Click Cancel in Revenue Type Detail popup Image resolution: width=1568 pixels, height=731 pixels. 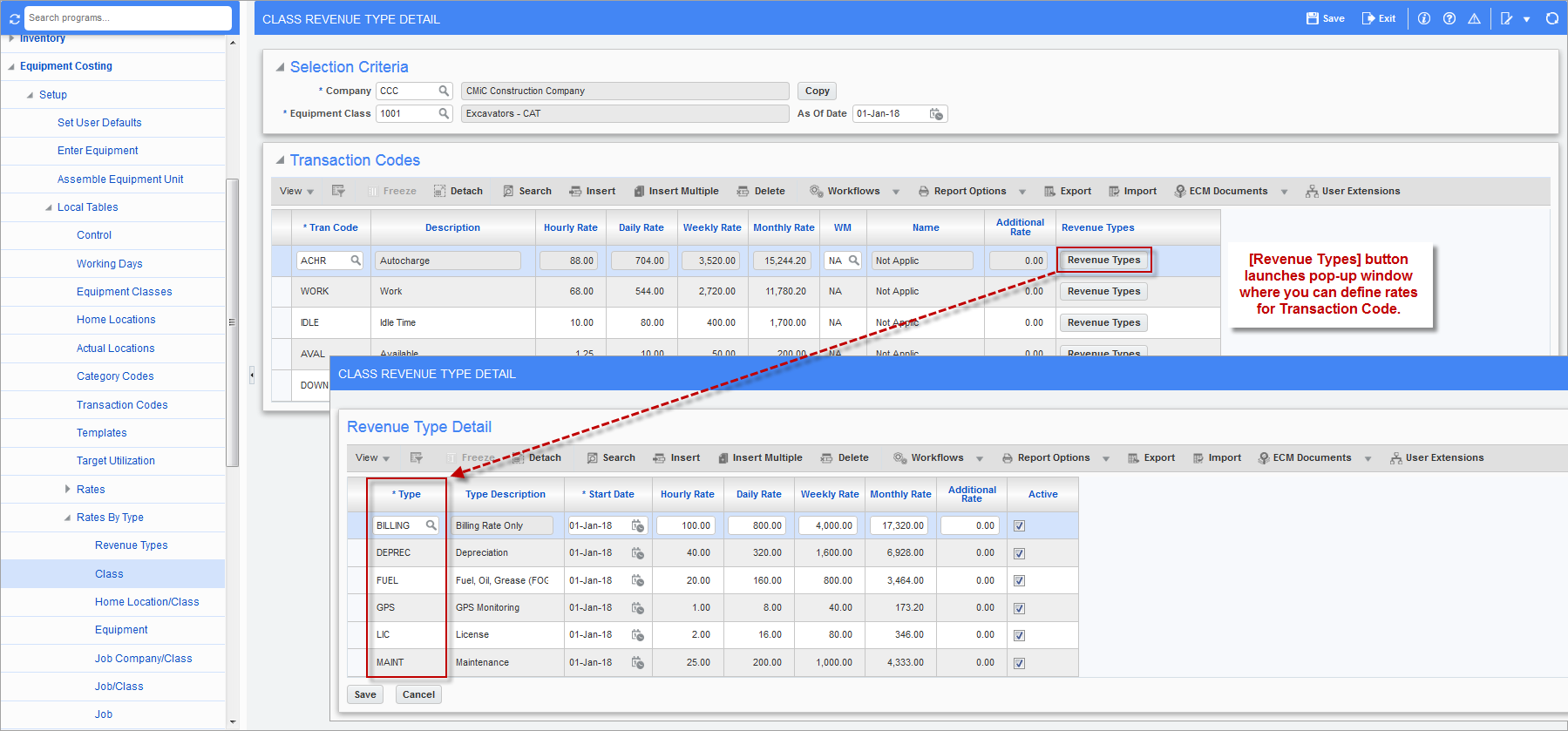(418, 694)
